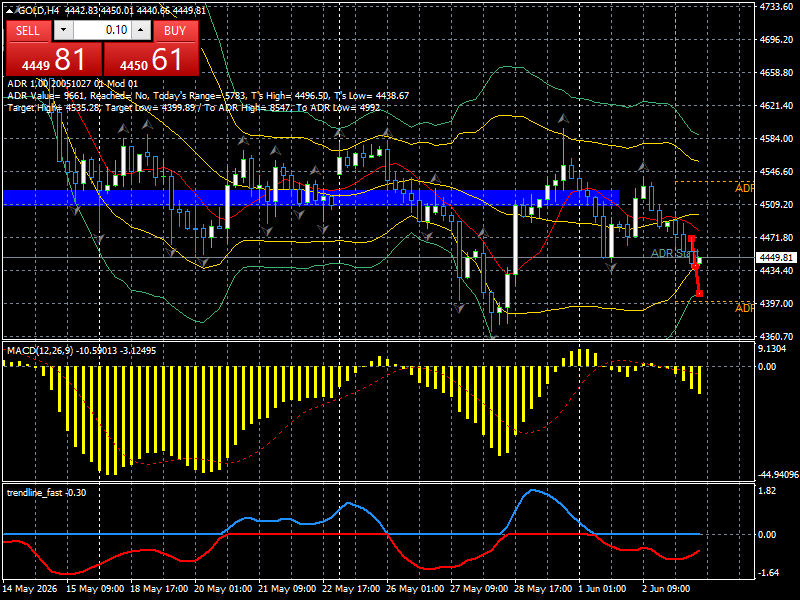Viewport: 800px width, 600px height.
Task: Click the 18 May 17:00 time label
Action: tap(159, 588)
